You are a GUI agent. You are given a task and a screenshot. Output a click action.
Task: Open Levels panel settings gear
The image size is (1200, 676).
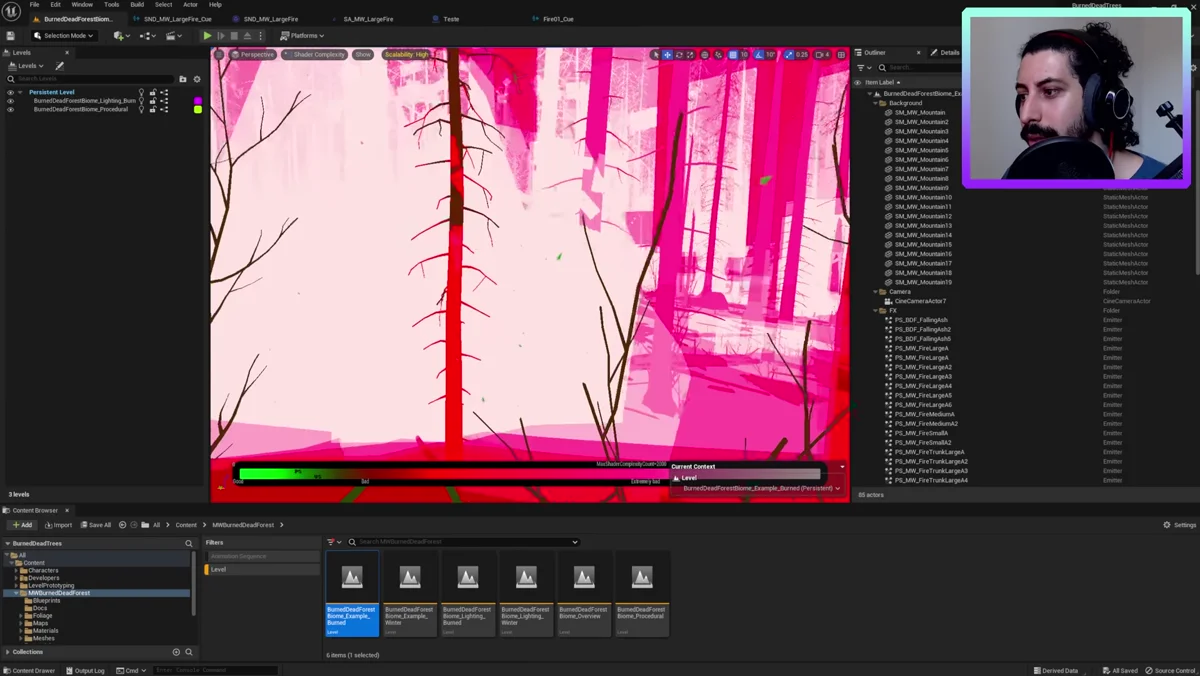coord(197,79)
